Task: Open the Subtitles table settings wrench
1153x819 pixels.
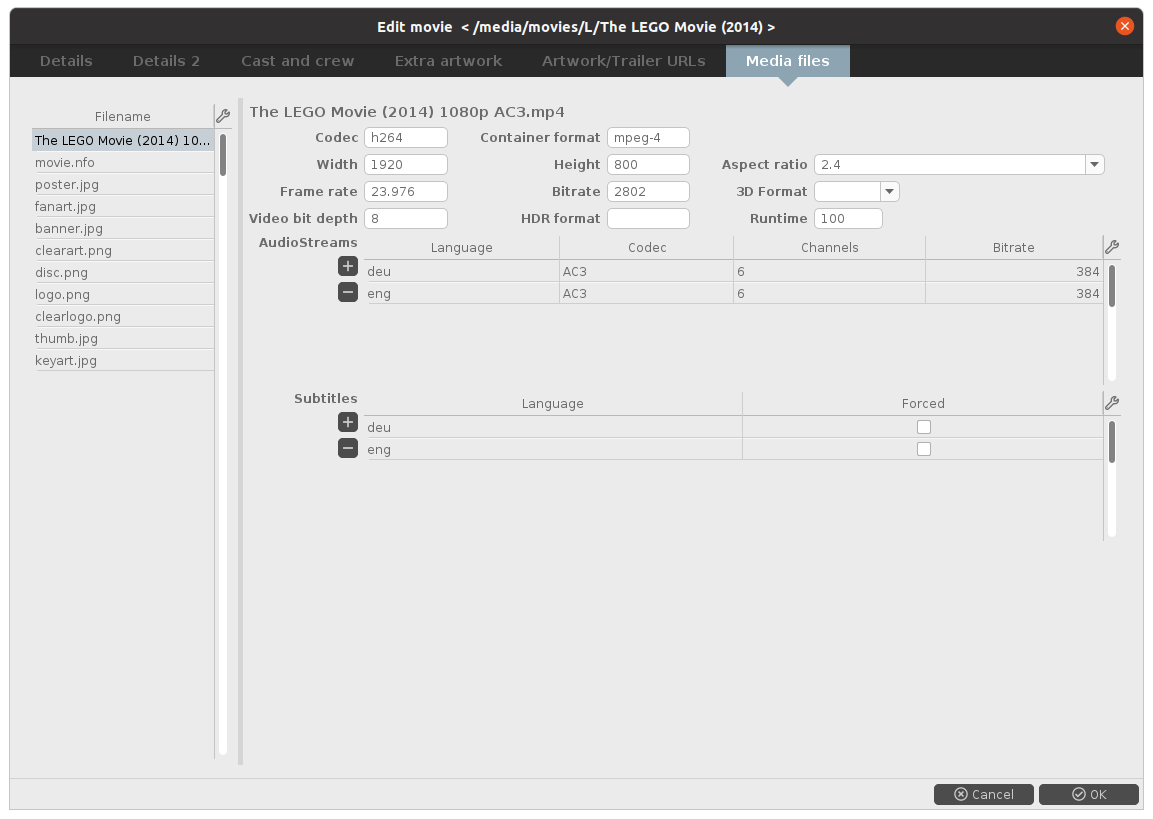Action: tap(1111, 403)
